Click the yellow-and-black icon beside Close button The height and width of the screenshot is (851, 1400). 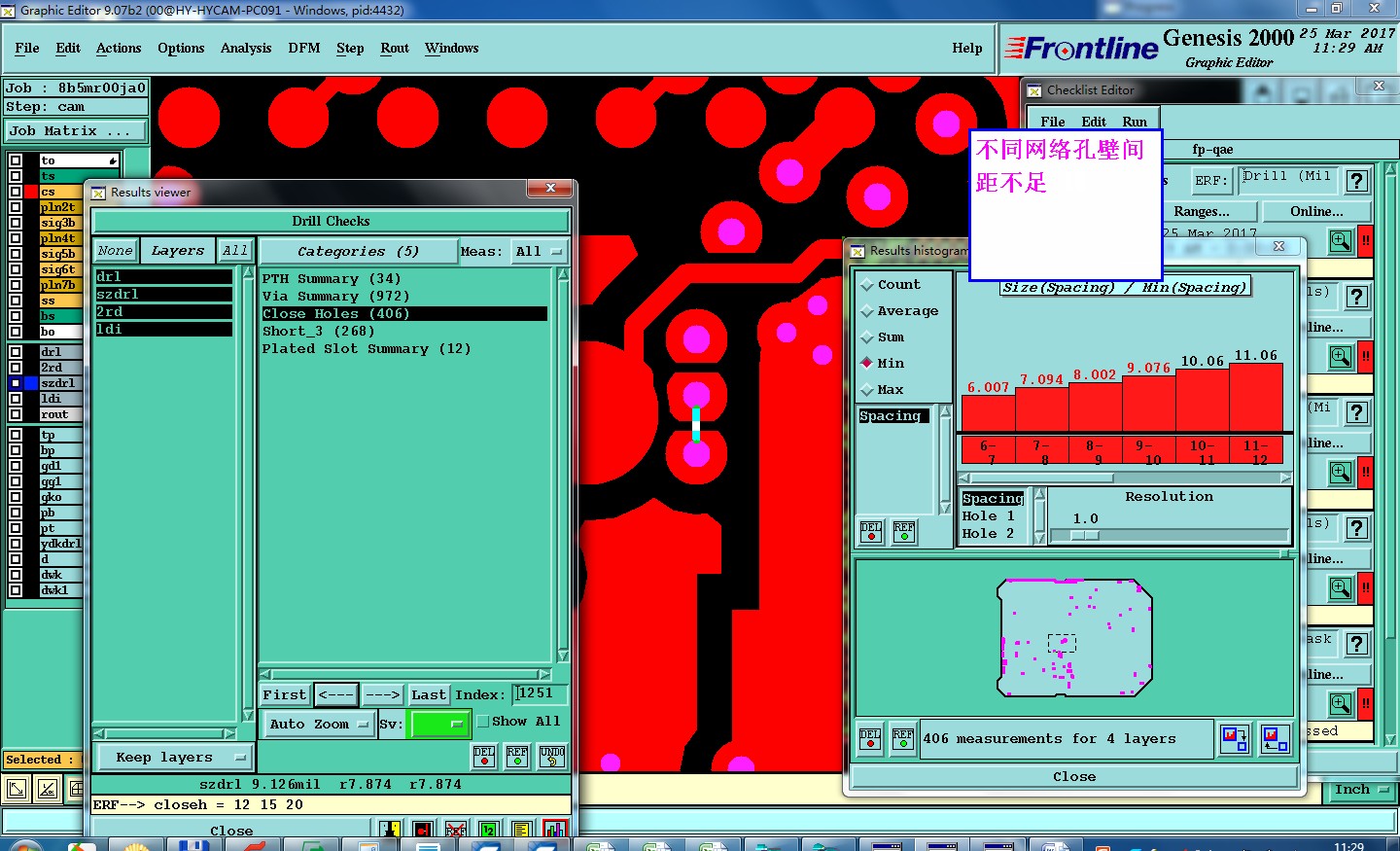point(390,830)
